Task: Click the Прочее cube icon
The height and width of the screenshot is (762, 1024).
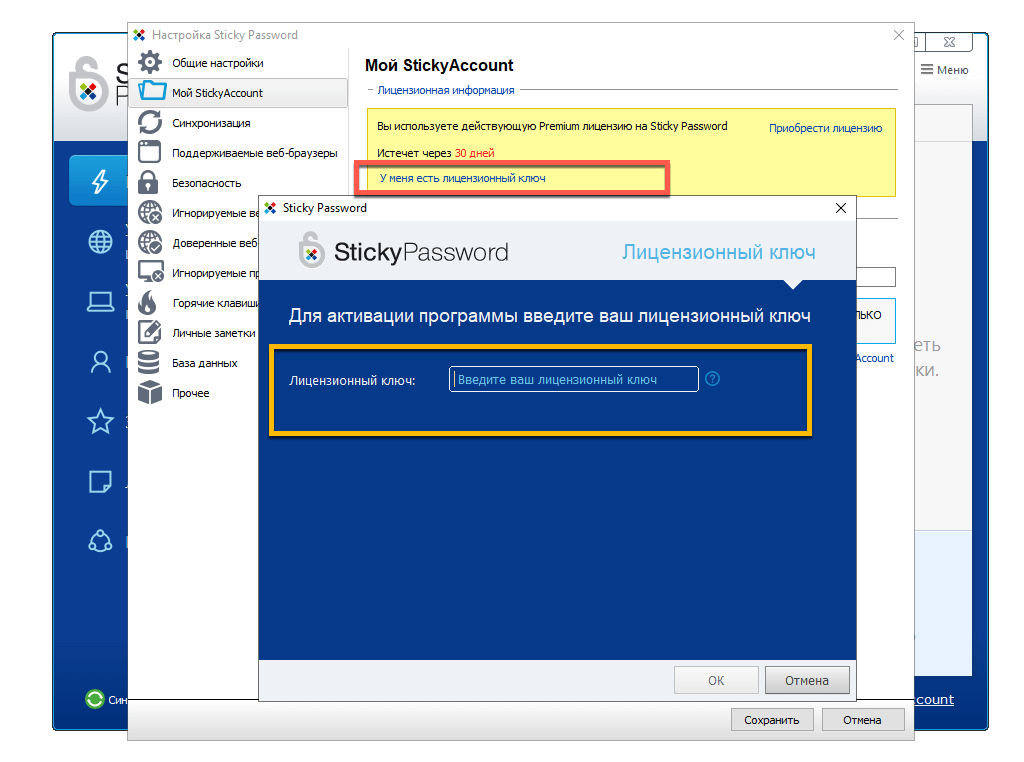Action: tap(150, 393)
